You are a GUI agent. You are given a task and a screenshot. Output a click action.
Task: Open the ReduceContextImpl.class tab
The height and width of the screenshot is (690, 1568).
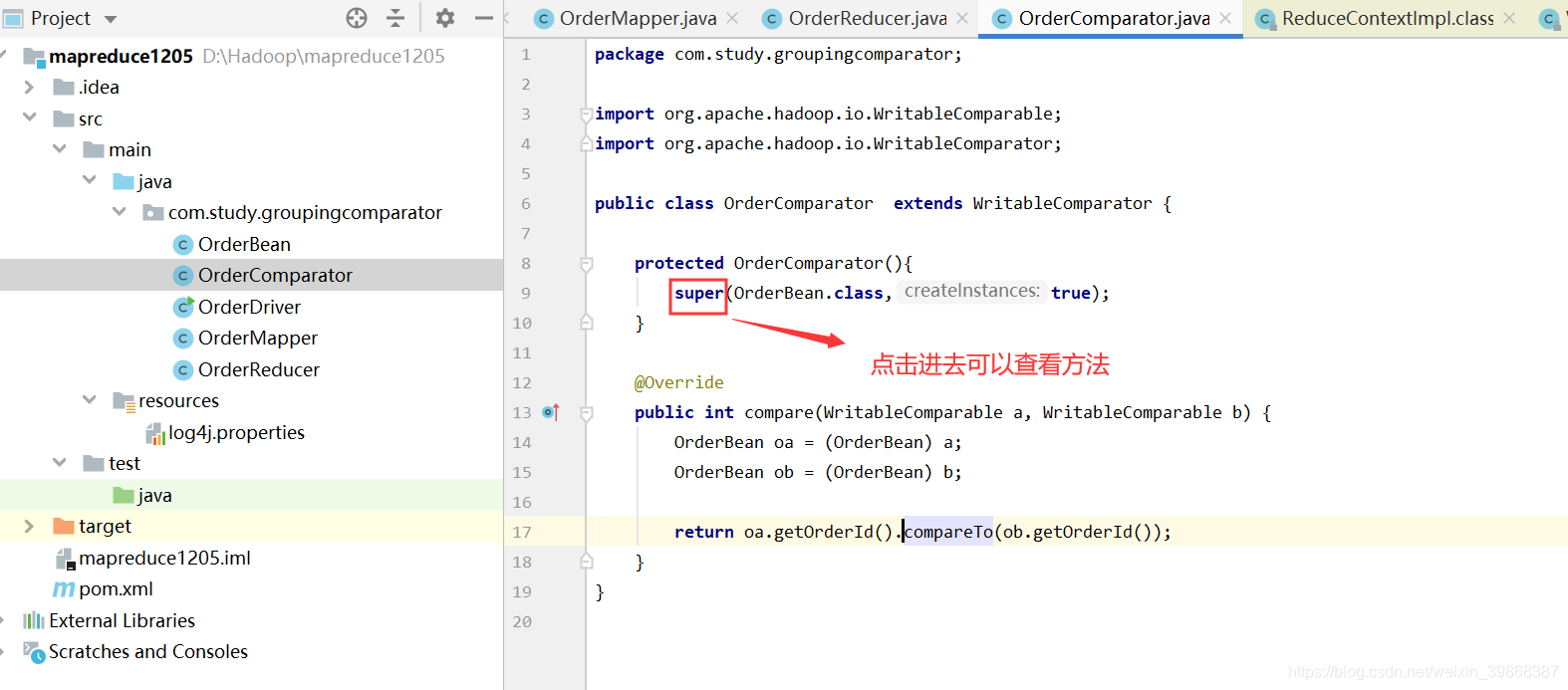[x=1388, y=18]
